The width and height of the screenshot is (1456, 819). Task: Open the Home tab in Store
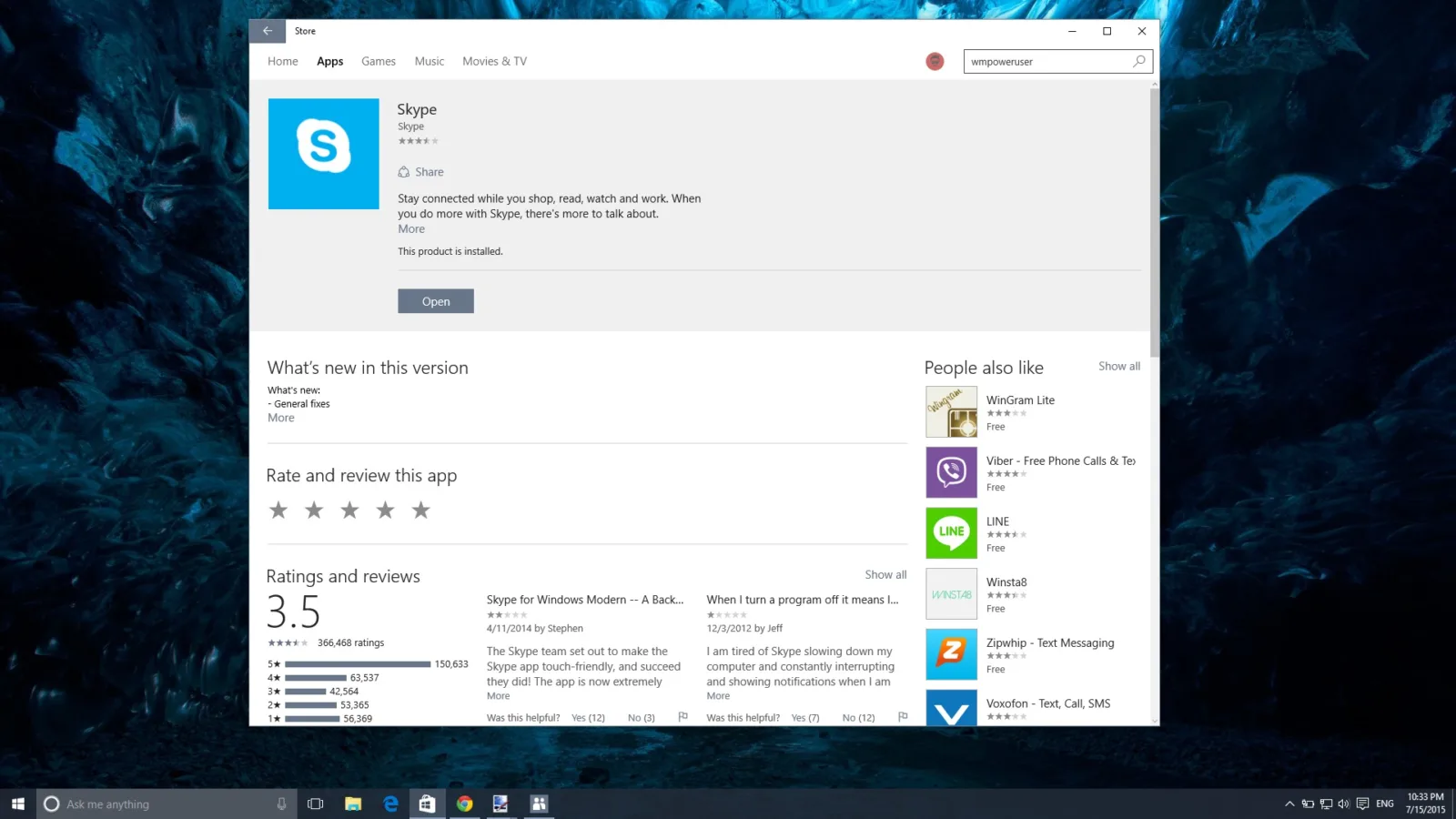tap(283, 61)
